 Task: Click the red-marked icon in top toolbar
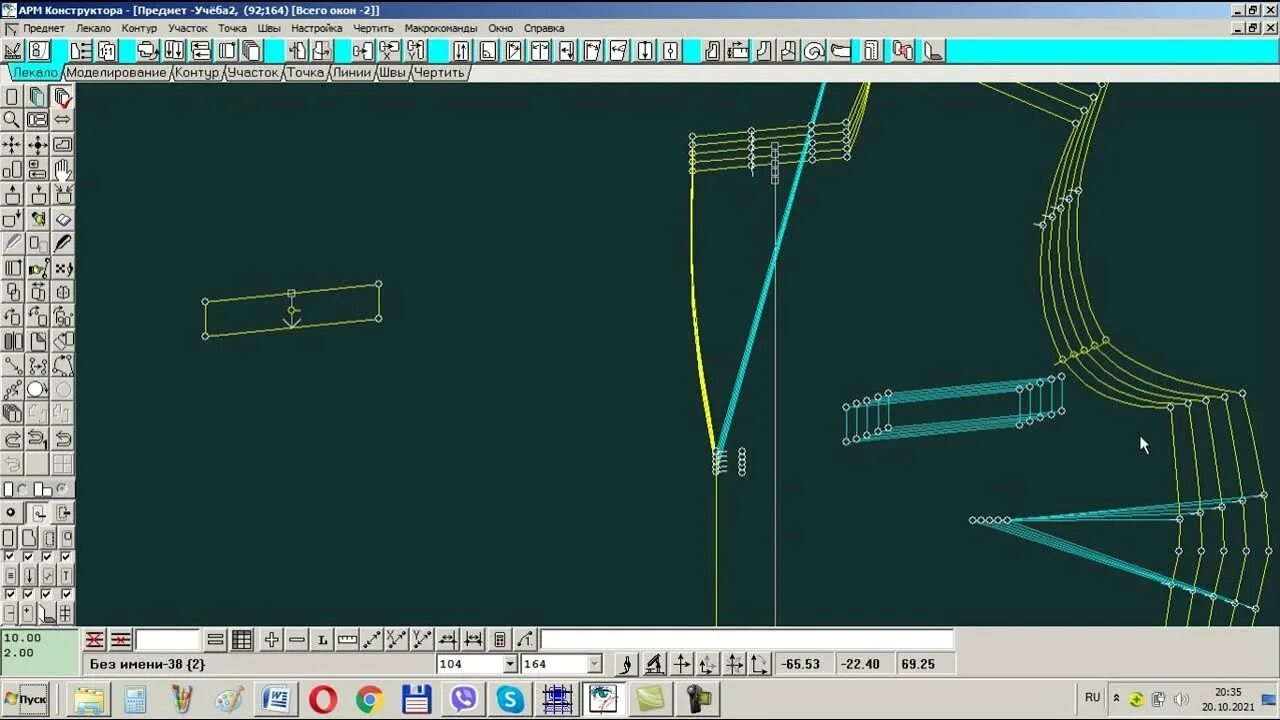[x=902, y=50]
